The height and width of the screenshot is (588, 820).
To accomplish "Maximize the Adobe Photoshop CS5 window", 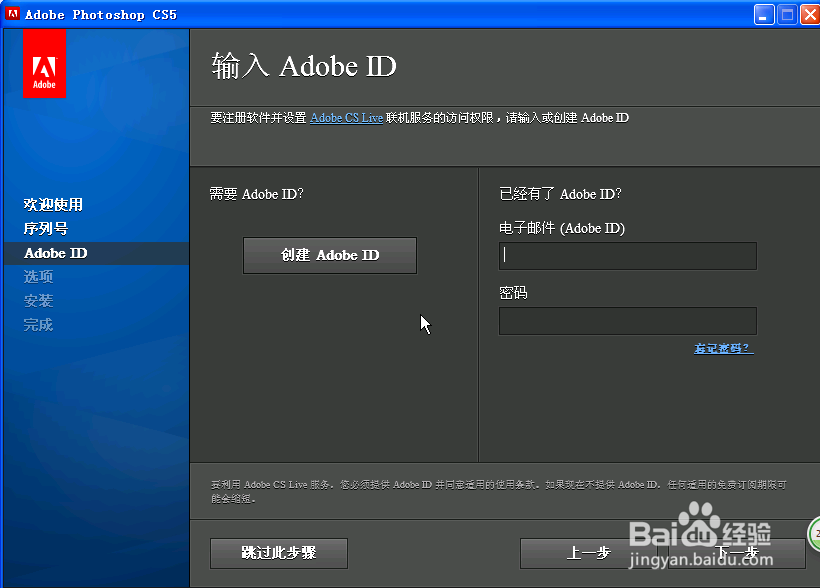I will coord(787,15).
